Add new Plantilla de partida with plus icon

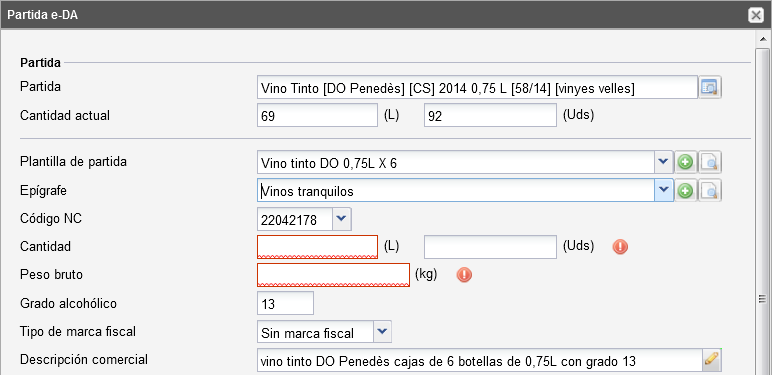click(685, 162)
